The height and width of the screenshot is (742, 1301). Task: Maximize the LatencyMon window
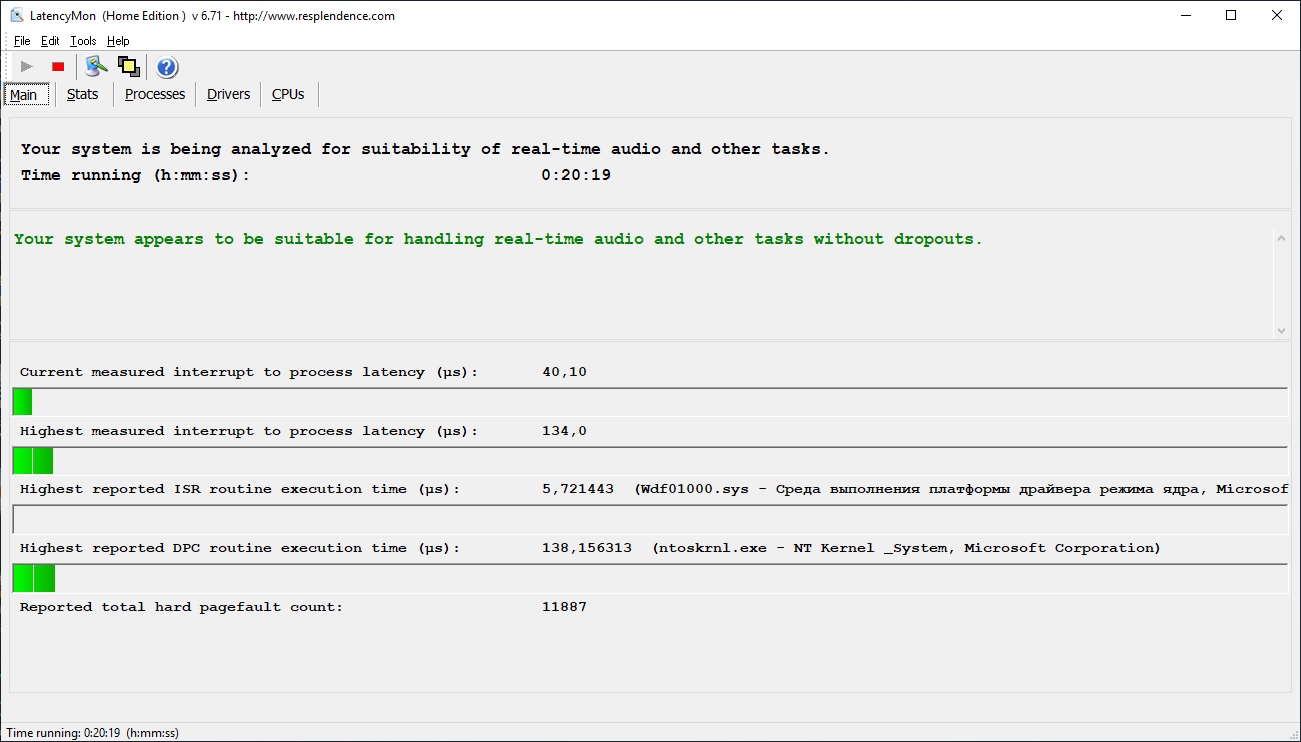(x=1231, y=15)
